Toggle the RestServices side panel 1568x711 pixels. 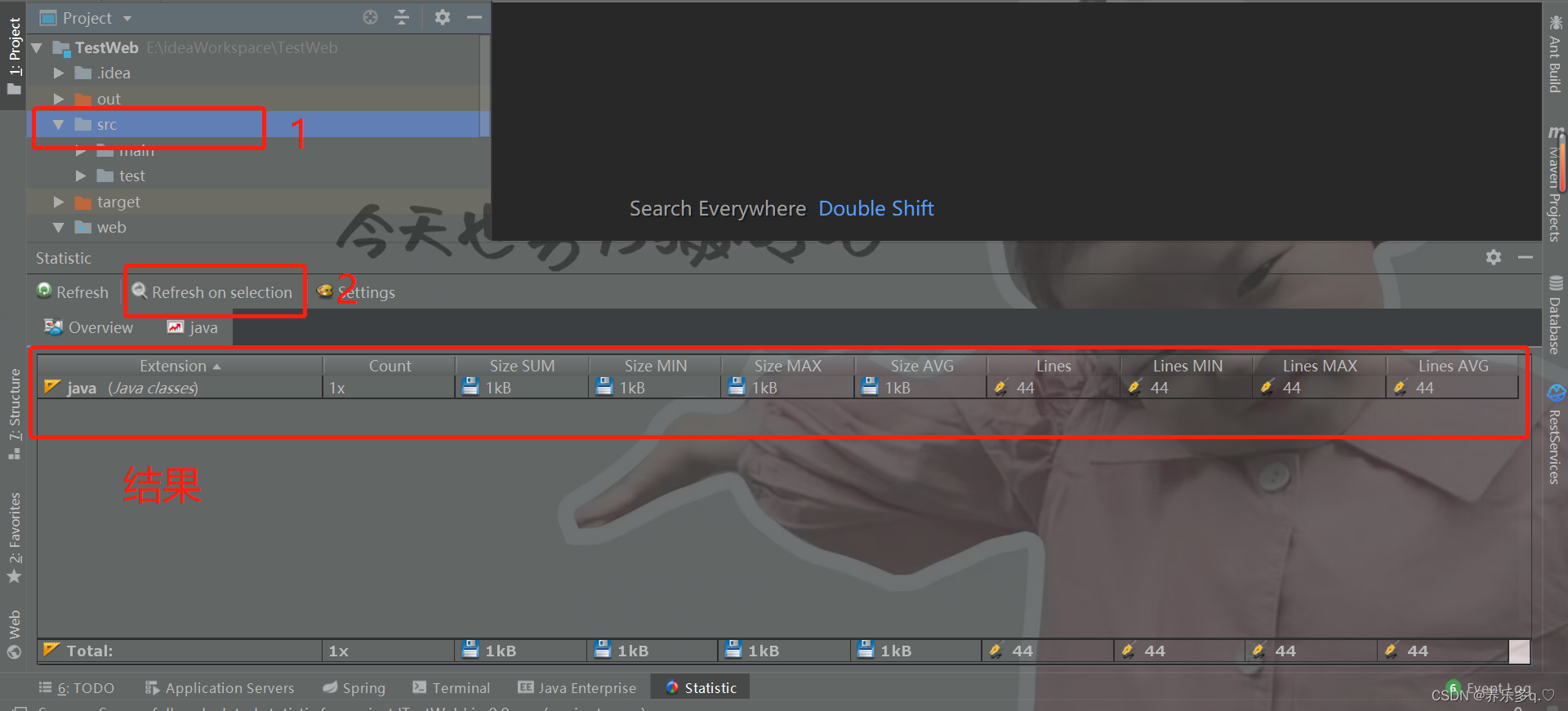coord(1555,434)
